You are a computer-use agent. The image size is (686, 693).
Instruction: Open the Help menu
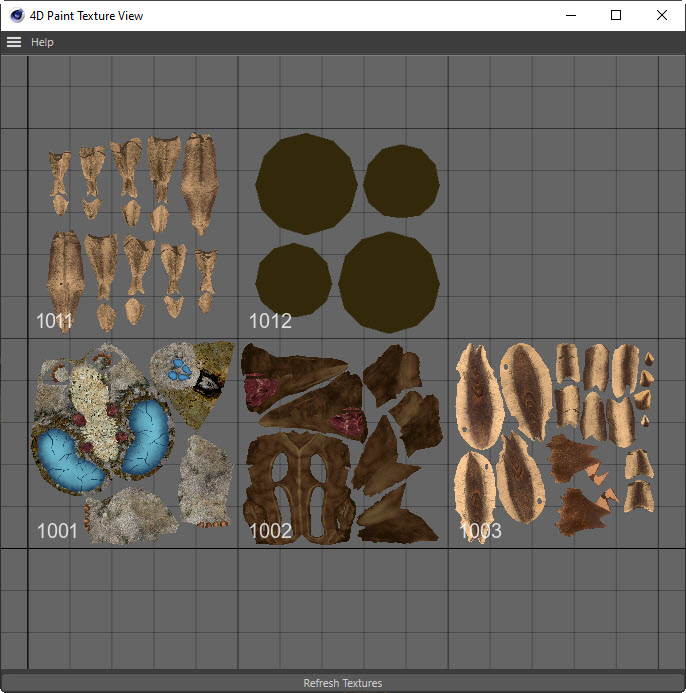click(x=42, y=42)
